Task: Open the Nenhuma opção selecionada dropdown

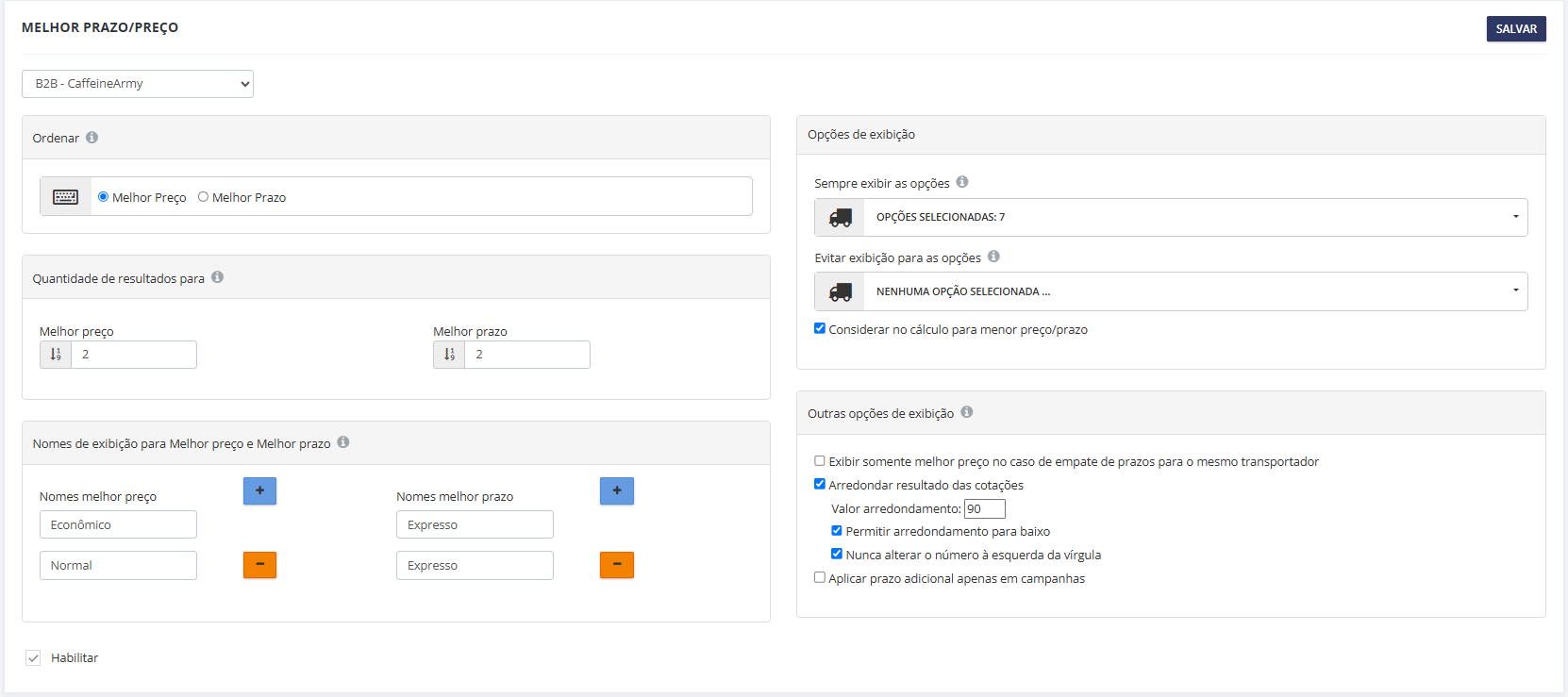Action: point(1195,291)
